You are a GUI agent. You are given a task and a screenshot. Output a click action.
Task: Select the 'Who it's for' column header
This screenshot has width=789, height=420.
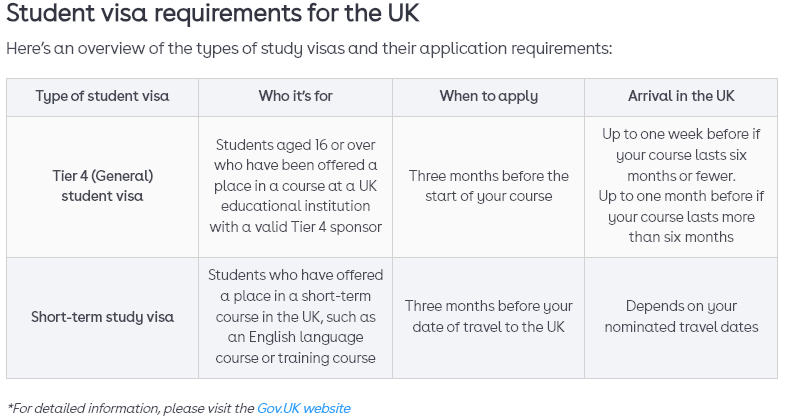295,96
